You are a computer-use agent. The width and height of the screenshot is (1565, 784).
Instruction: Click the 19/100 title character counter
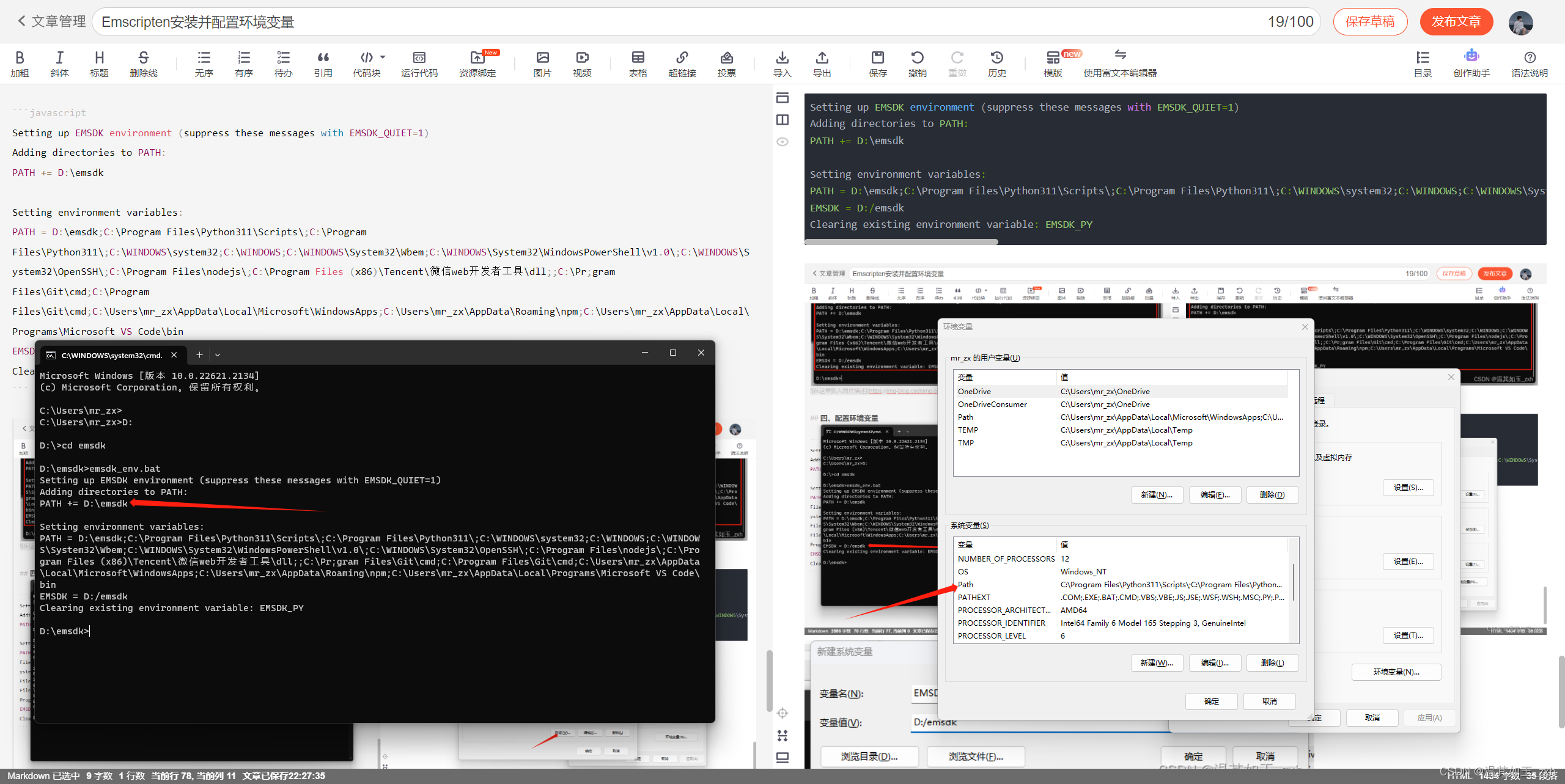1291,22
